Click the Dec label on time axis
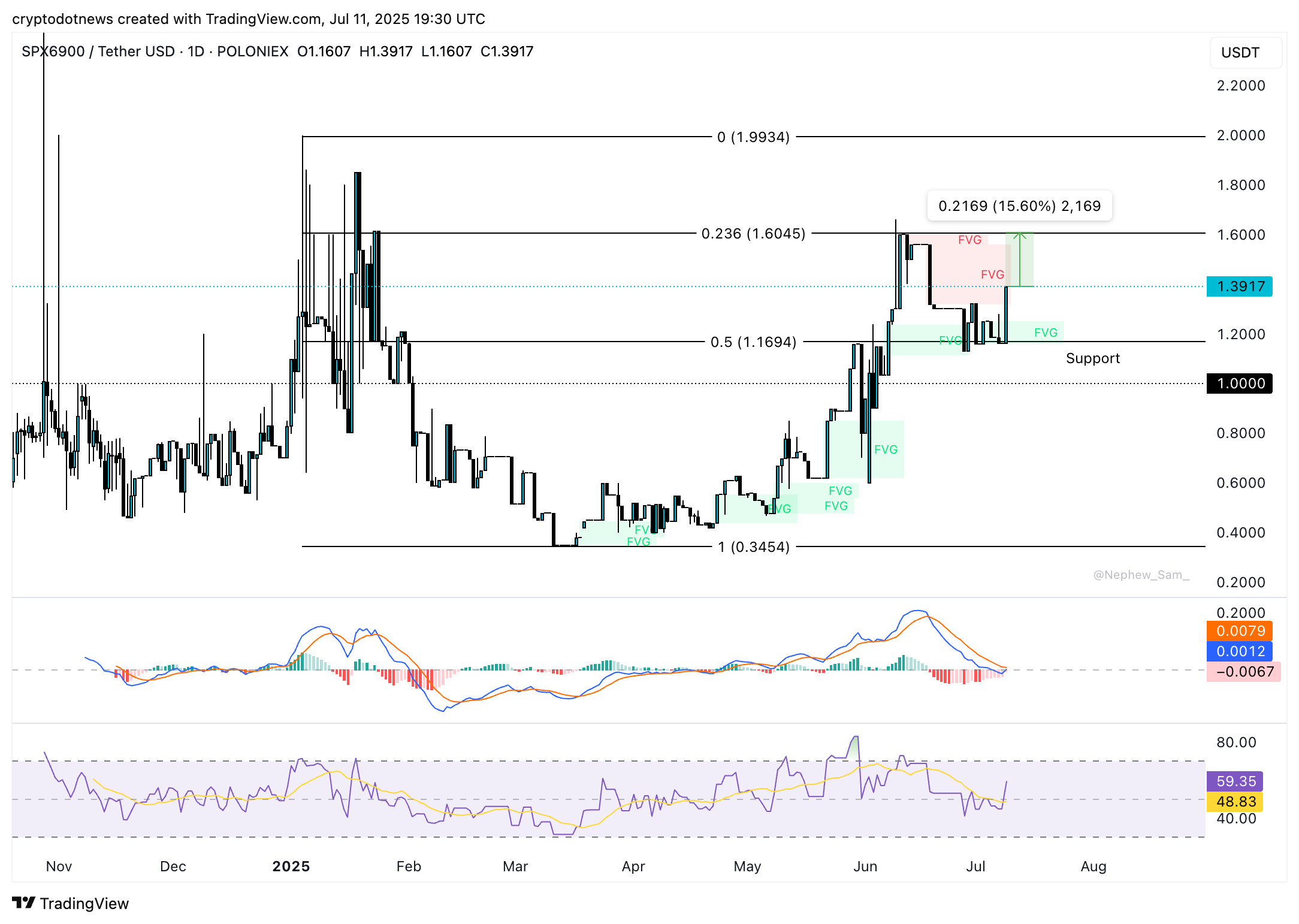The width and height of the screenshot is (1299, 924). click(x=173, y=866)
